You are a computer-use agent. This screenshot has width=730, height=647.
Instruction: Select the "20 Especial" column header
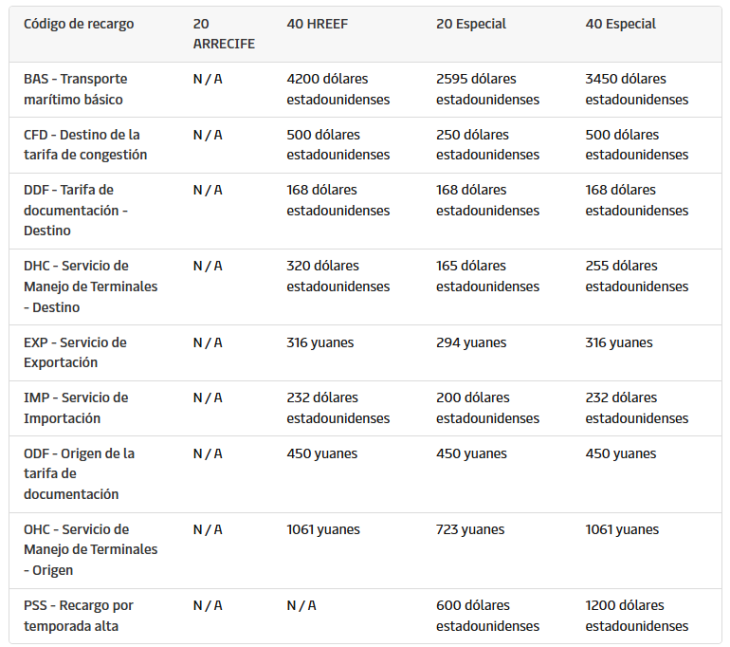pyautogui.click(x=471, y=24)
